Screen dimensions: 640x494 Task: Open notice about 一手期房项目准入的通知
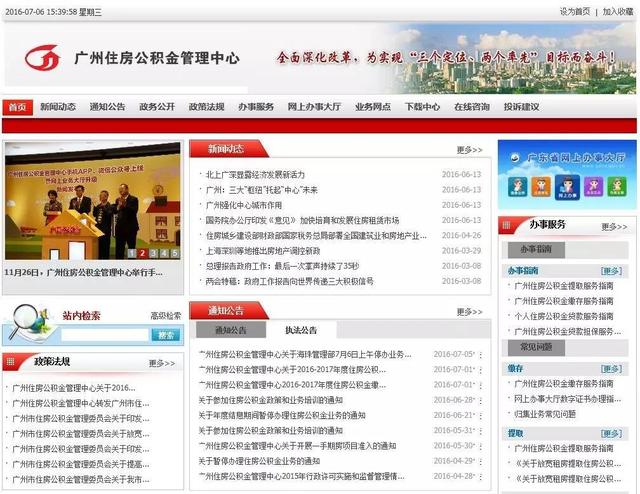coord(298,446)
